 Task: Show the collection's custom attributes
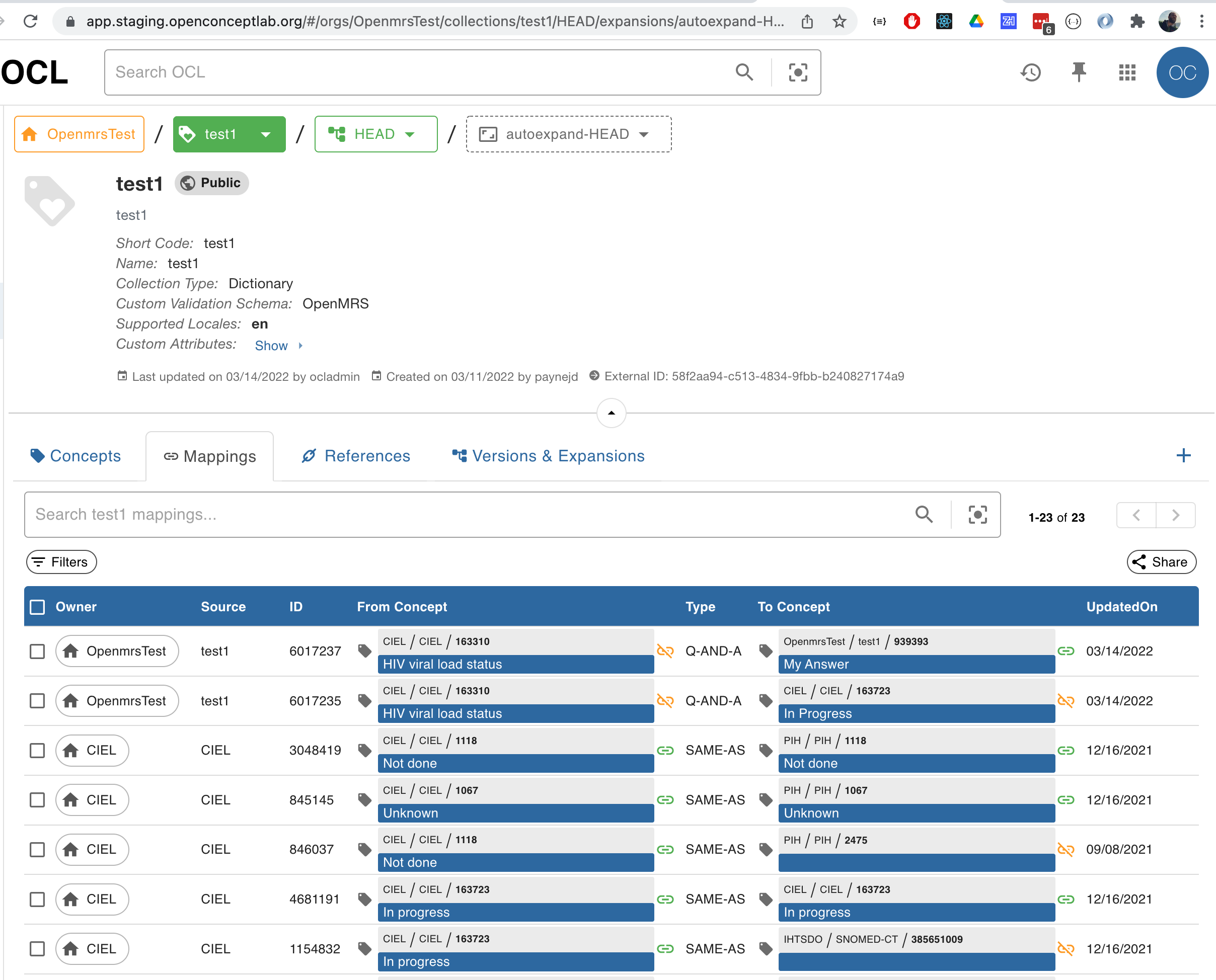pyautogui.click(x=271, y=346)
